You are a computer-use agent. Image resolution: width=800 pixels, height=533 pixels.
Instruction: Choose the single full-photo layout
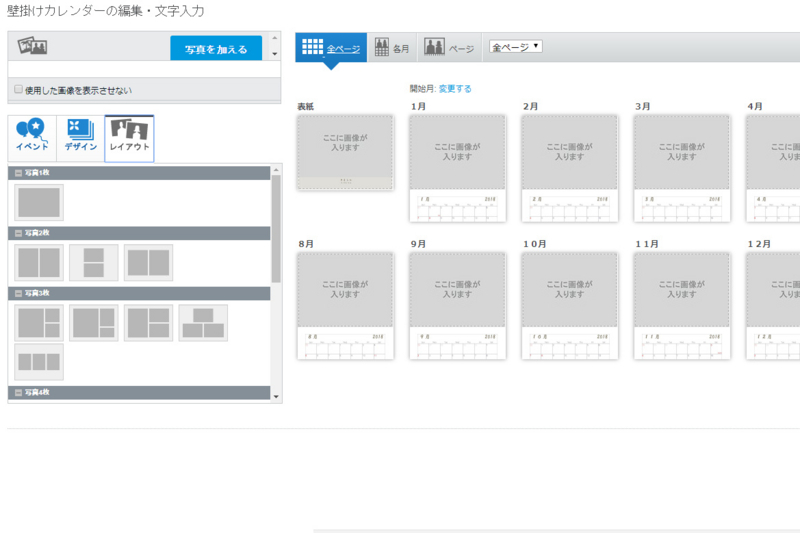coord(39,202)
